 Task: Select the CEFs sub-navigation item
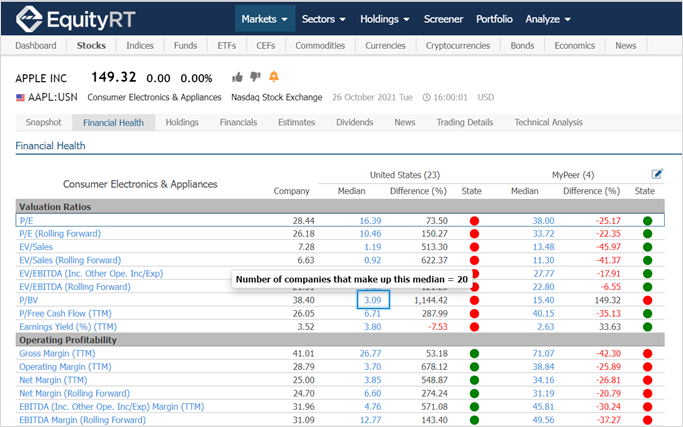point(266,45)
